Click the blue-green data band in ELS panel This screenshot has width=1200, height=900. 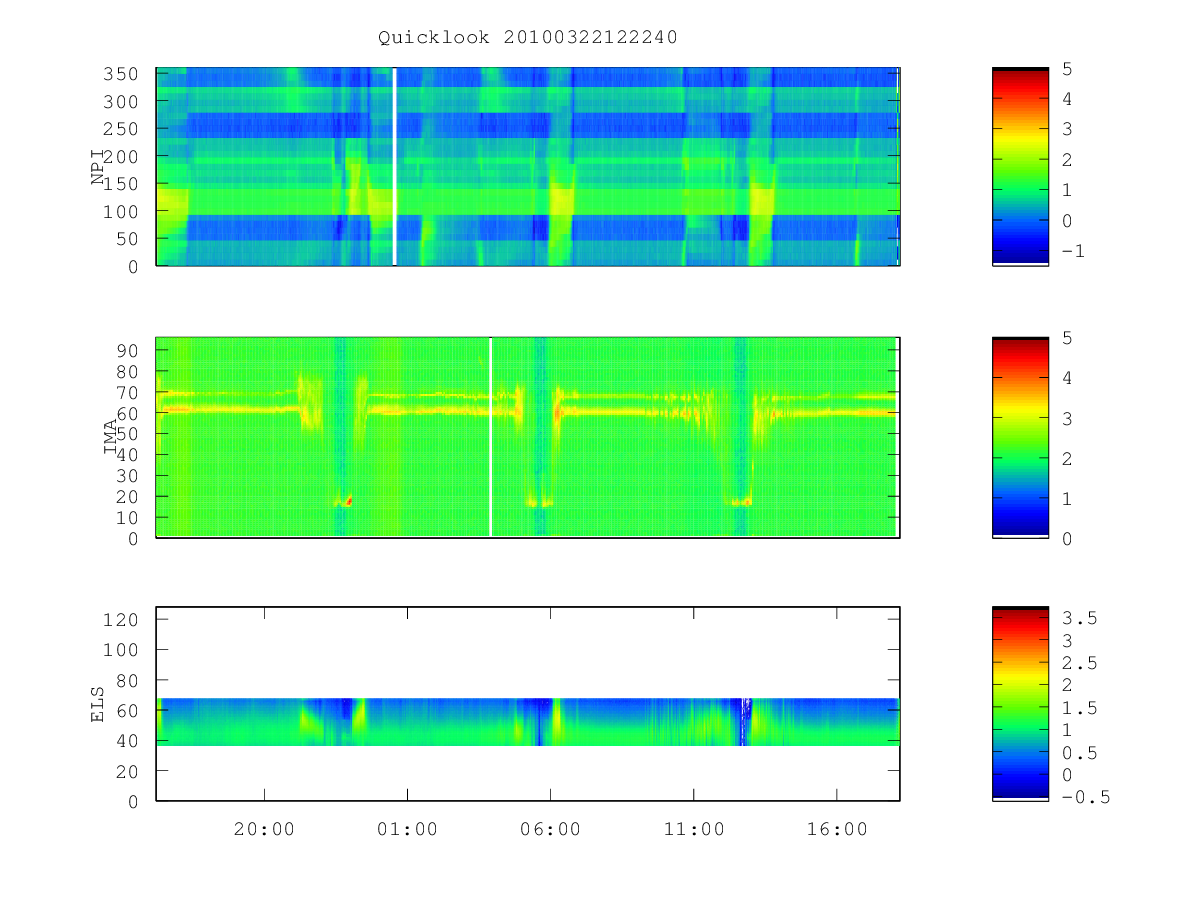pyautogui.click(x=528, y=721)
